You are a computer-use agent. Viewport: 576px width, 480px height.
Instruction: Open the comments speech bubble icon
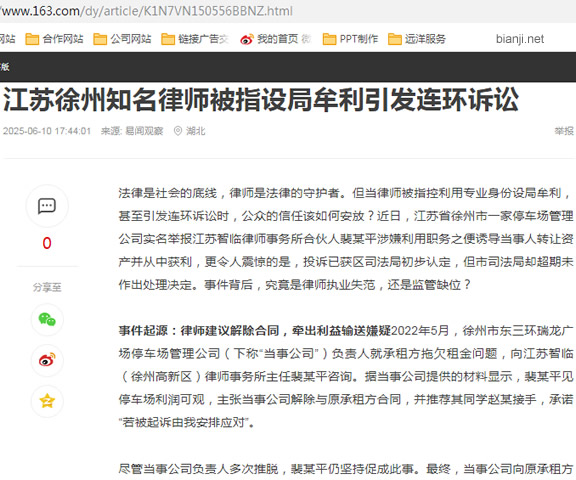tap(47, 206)
